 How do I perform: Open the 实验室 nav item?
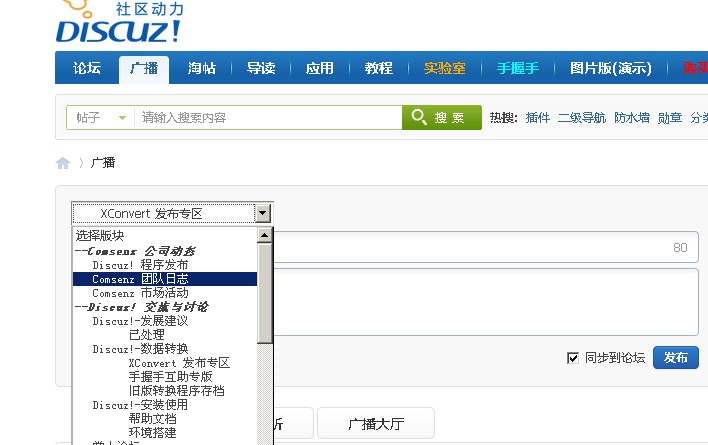coord(444,68)
